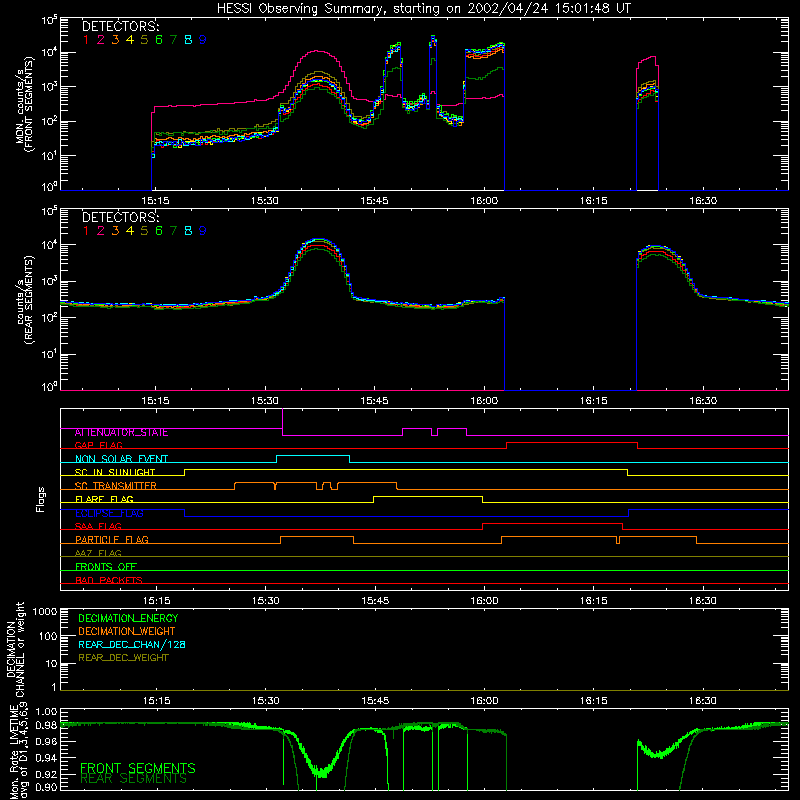The height and width of the screenshot is (800, 800).
Task: Click the 15:15 tick under front segments plot
Action: (155, 201)
